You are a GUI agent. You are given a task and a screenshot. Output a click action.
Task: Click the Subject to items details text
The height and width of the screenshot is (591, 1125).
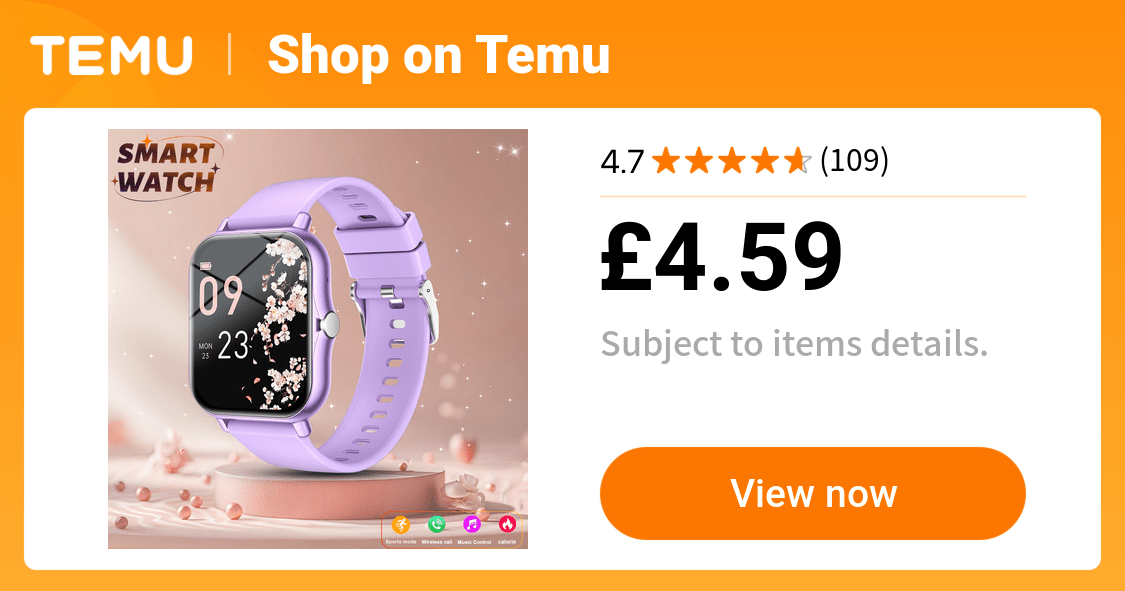click(794, 344)
